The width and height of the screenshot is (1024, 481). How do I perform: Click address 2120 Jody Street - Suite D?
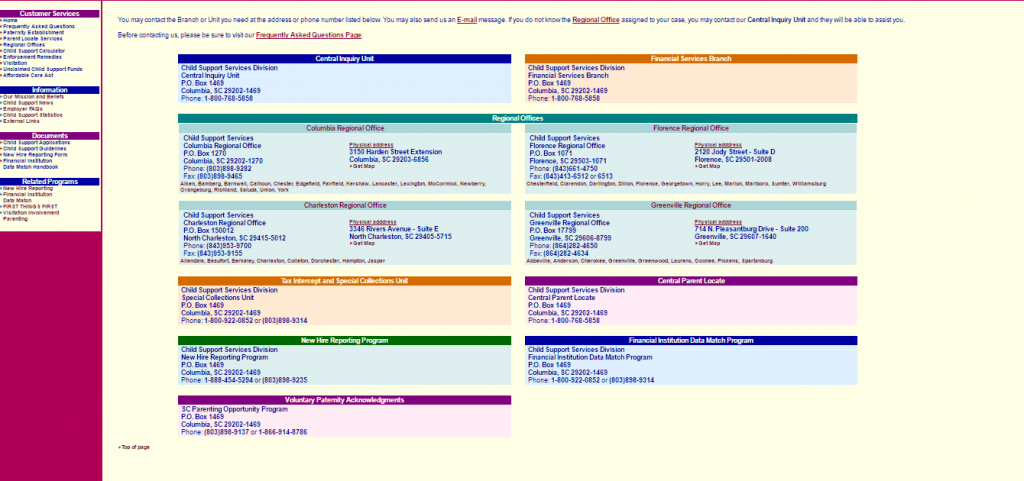click(x=735, y=152)
